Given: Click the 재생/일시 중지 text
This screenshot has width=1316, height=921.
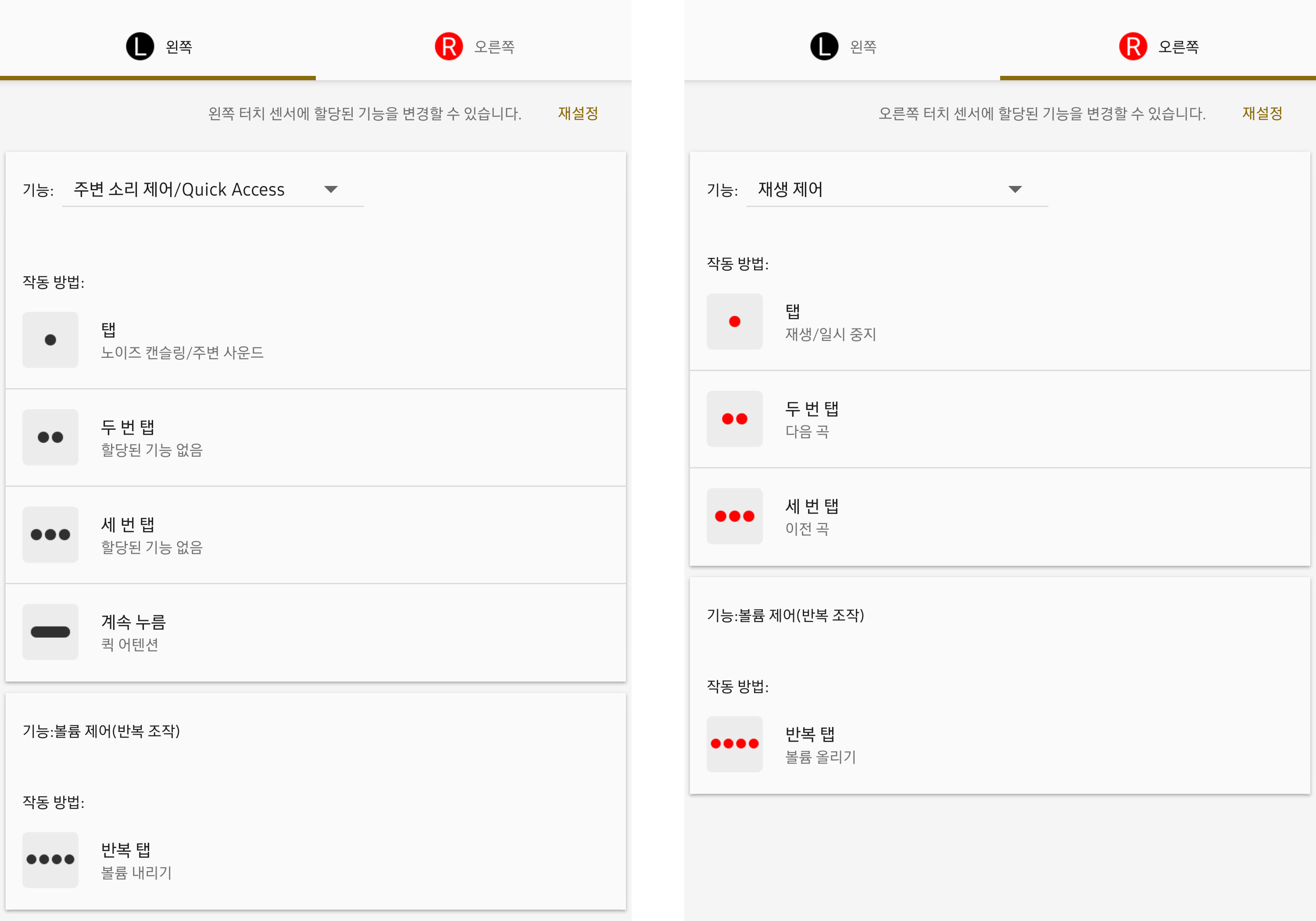Looking at the screenshot, I should [x=830, y=334].
